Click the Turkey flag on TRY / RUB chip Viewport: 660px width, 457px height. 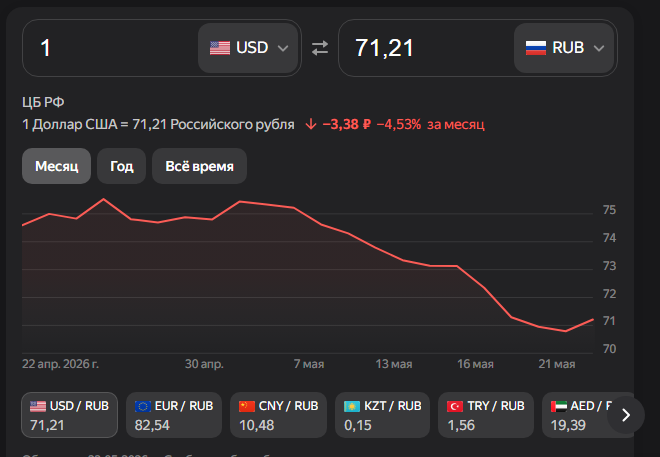pos(455,406)
